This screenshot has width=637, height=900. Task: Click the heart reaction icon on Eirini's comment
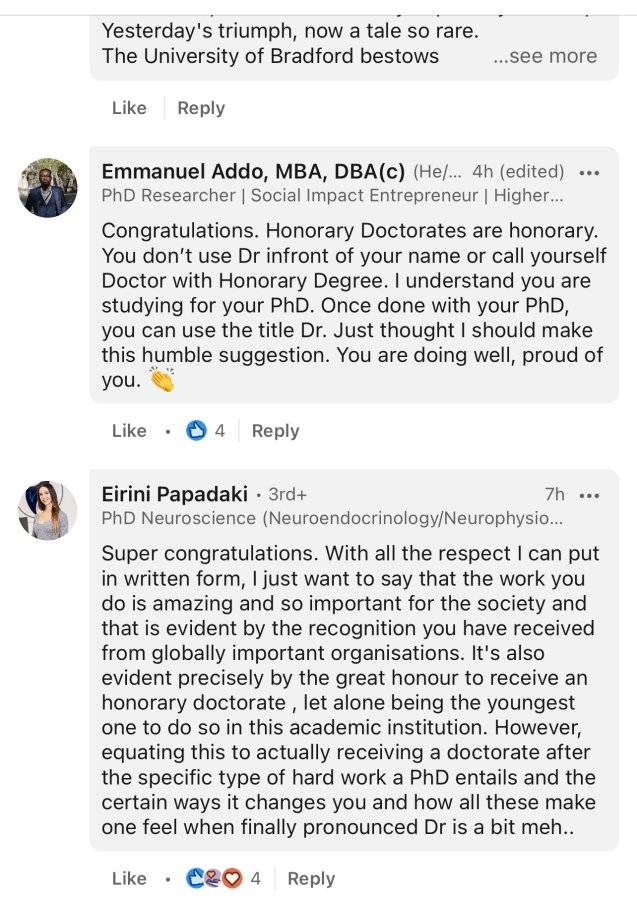tap(232, 878)
